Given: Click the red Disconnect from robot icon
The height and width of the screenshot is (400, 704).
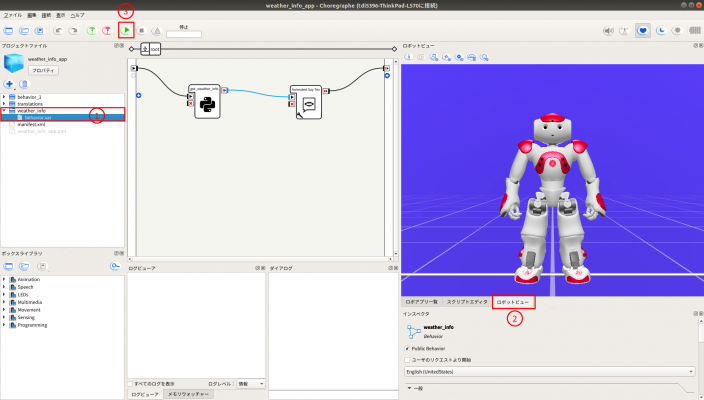Looking at the screenshot, I should tap(109, 31).
